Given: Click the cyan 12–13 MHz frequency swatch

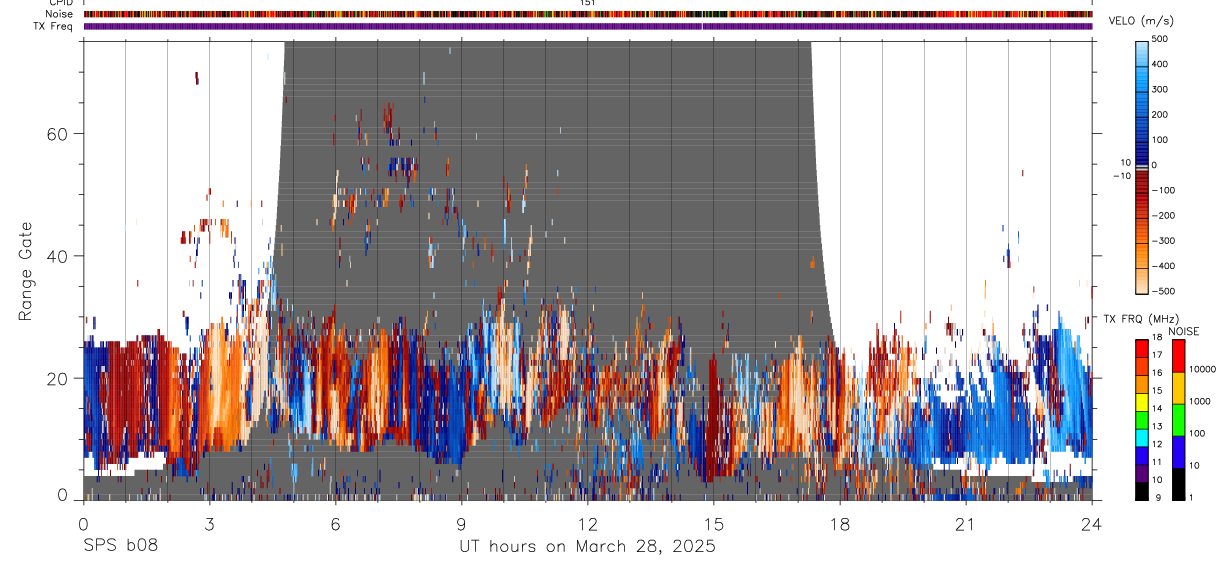Looking at the screenshot, I should click(x=1142, y=436).
